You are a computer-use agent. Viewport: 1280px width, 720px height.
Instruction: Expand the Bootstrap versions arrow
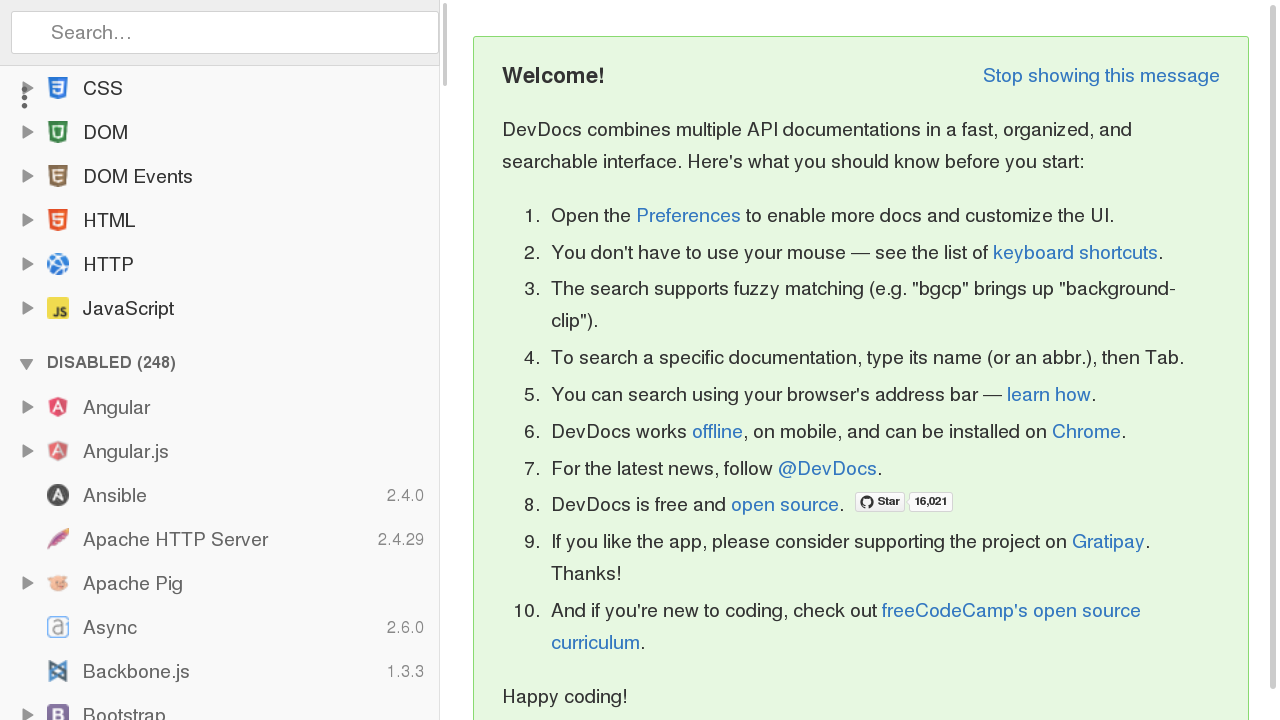pyautogui.click(x=28, y=713)
